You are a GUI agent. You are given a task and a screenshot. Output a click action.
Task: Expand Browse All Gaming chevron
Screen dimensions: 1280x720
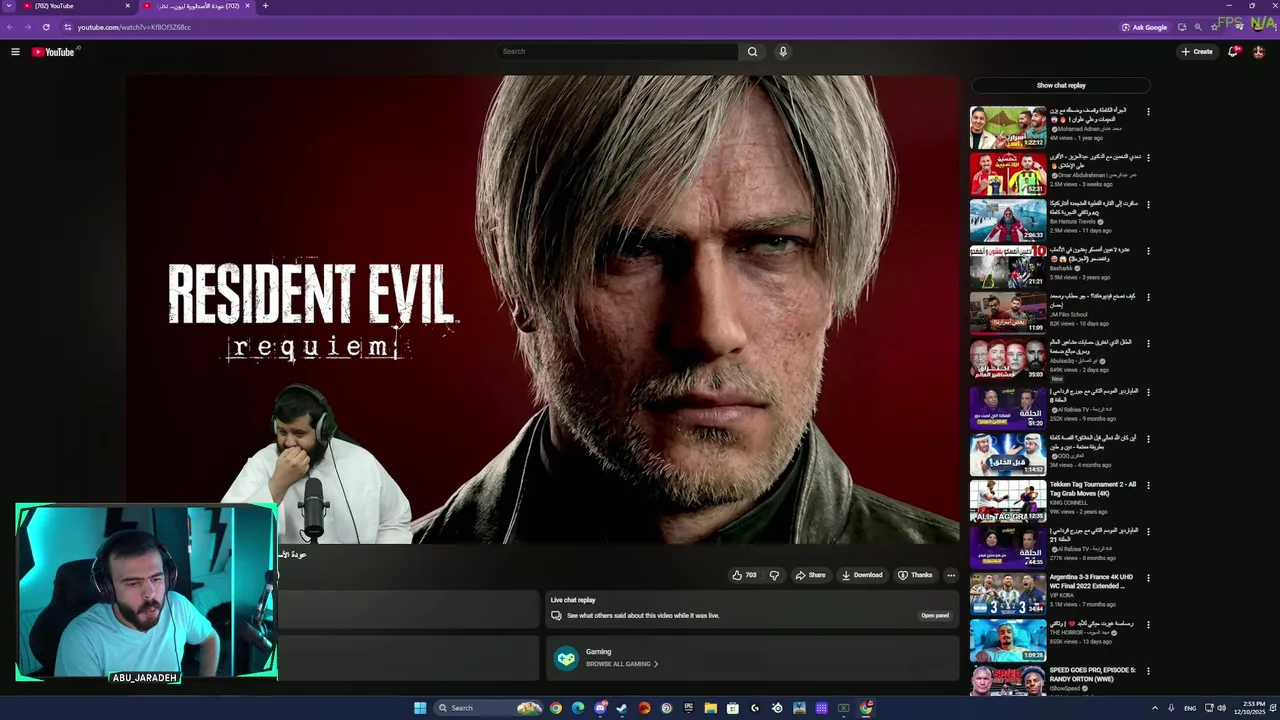tap(656, 664)
